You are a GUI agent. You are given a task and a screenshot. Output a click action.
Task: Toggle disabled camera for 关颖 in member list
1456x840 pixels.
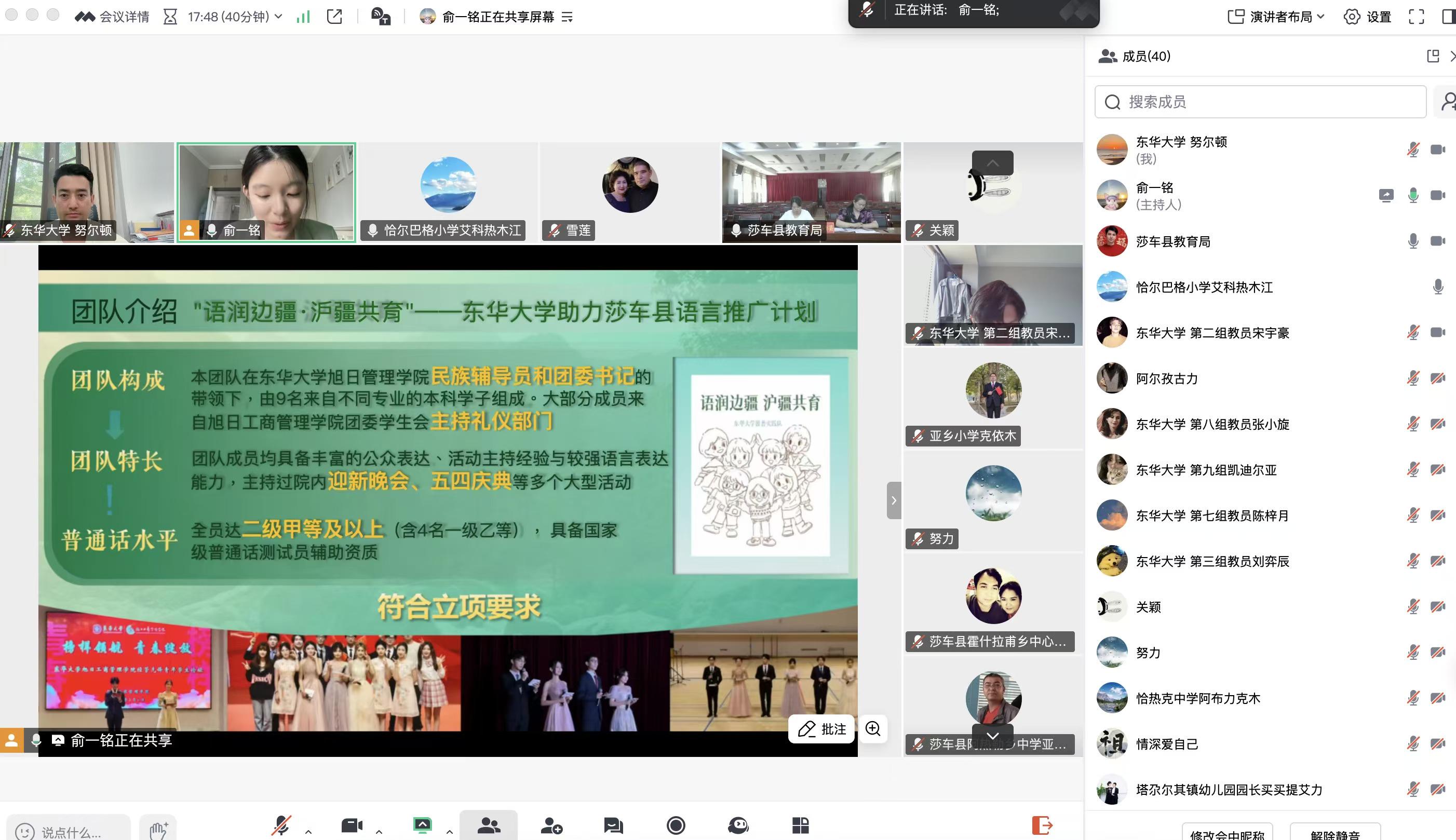coord(1437,606)
